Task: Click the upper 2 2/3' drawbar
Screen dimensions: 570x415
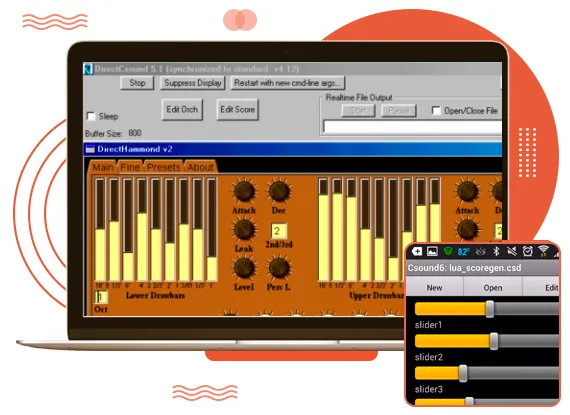Action: coord(379,230)
